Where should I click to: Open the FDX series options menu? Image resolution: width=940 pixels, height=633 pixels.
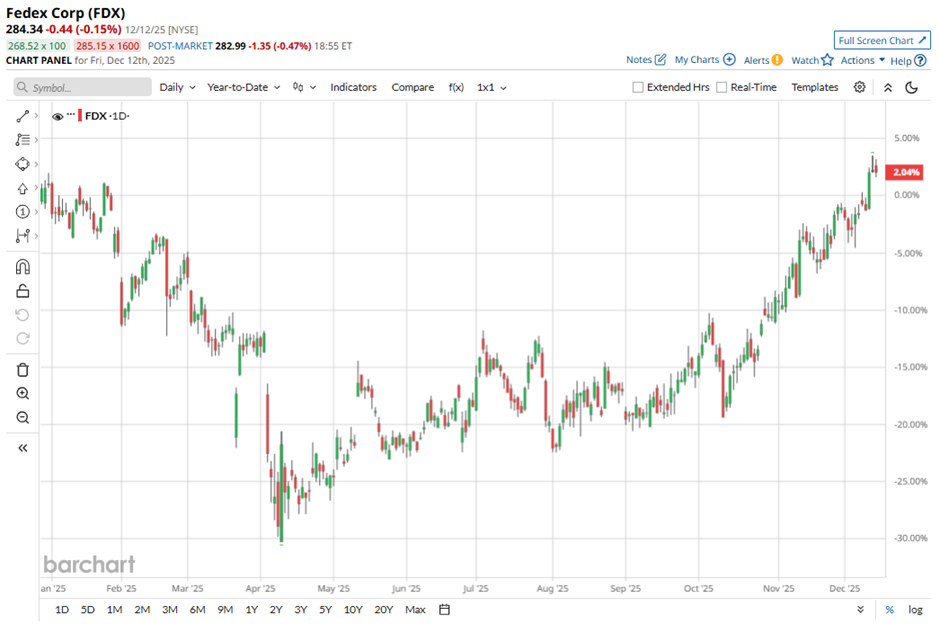71,114
